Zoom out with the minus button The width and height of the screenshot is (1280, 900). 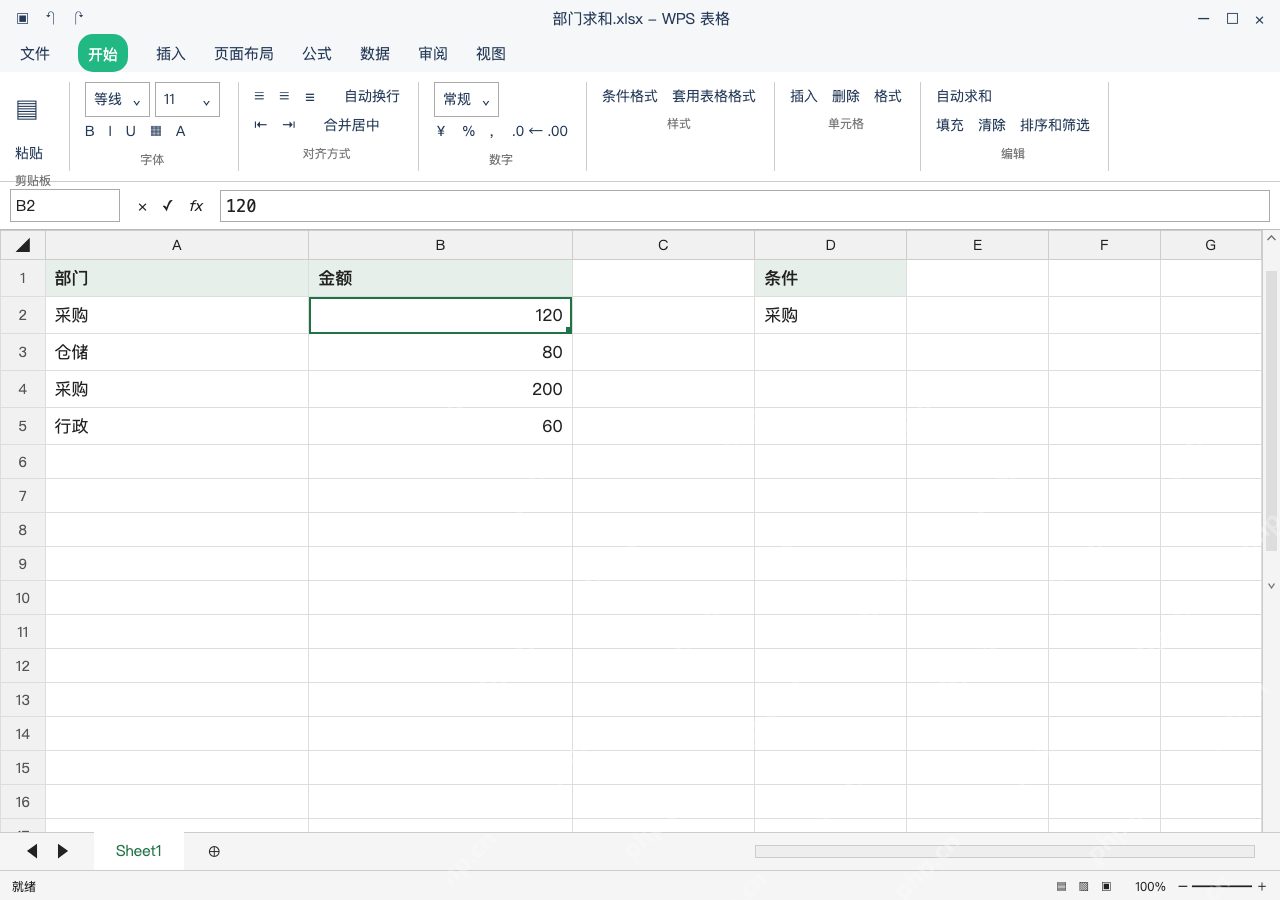[1182, 886]
